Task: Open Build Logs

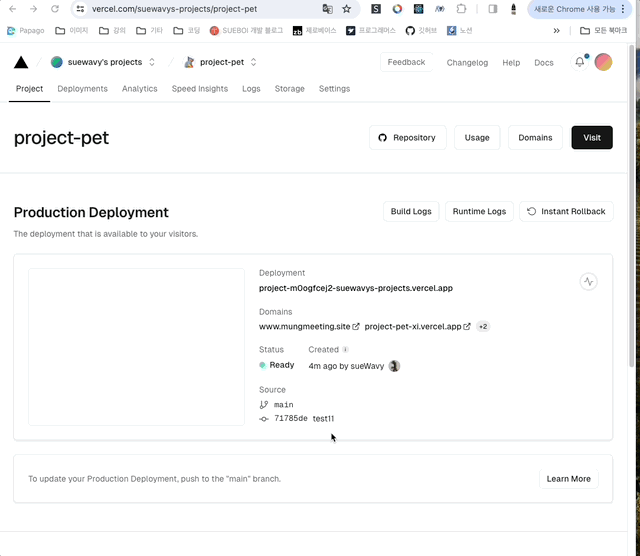Action: click(411, 211)
